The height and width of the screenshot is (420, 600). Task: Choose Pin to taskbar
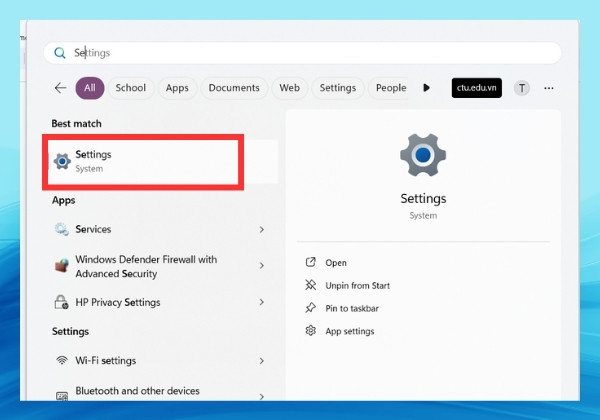tap(352, 308)
